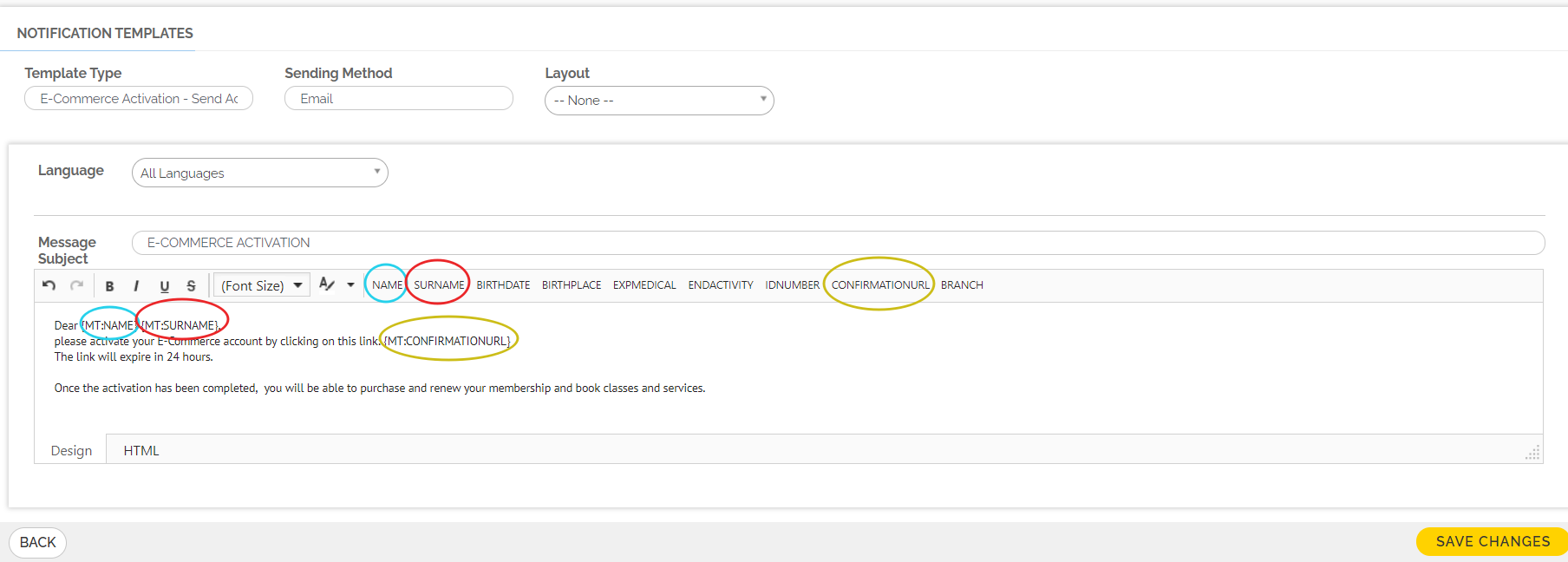Screen dimensions: 1568x562
Task: Insert the BIRTHPLACE placeholder tag
Action: coord(572,284)
